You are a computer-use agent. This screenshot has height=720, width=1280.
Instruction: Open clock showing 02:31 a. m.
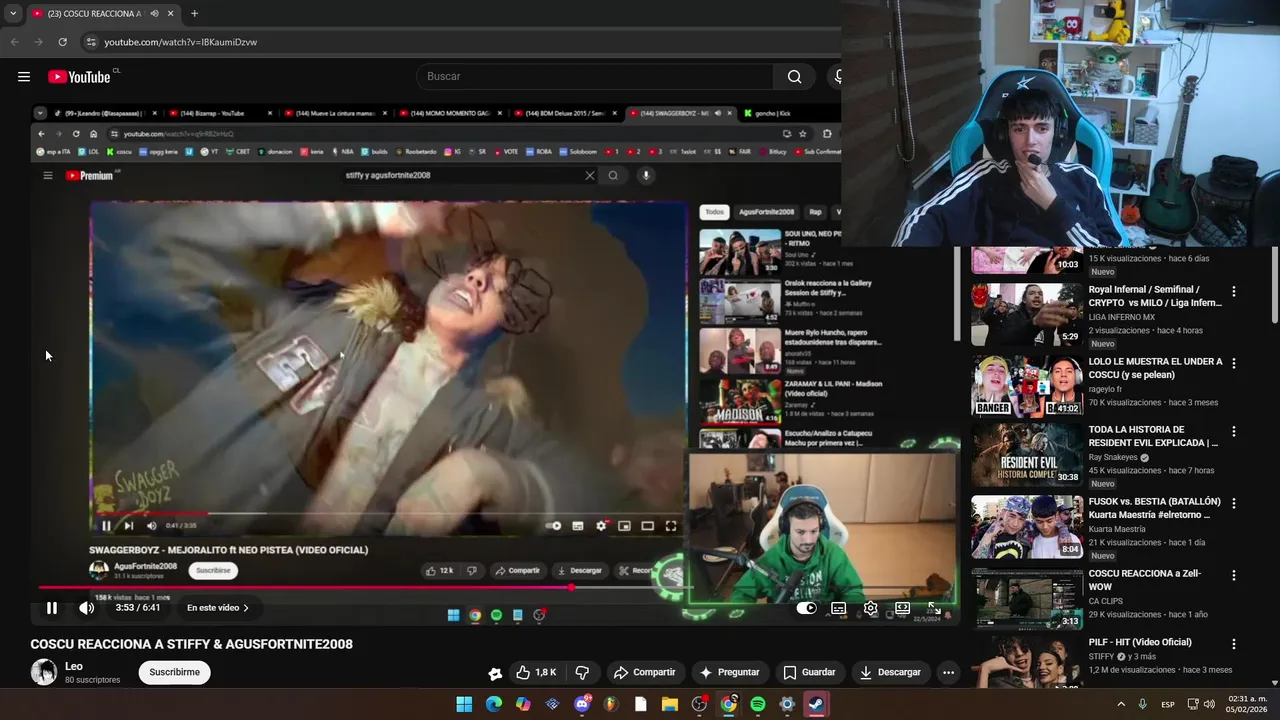tap(1248, 704)
